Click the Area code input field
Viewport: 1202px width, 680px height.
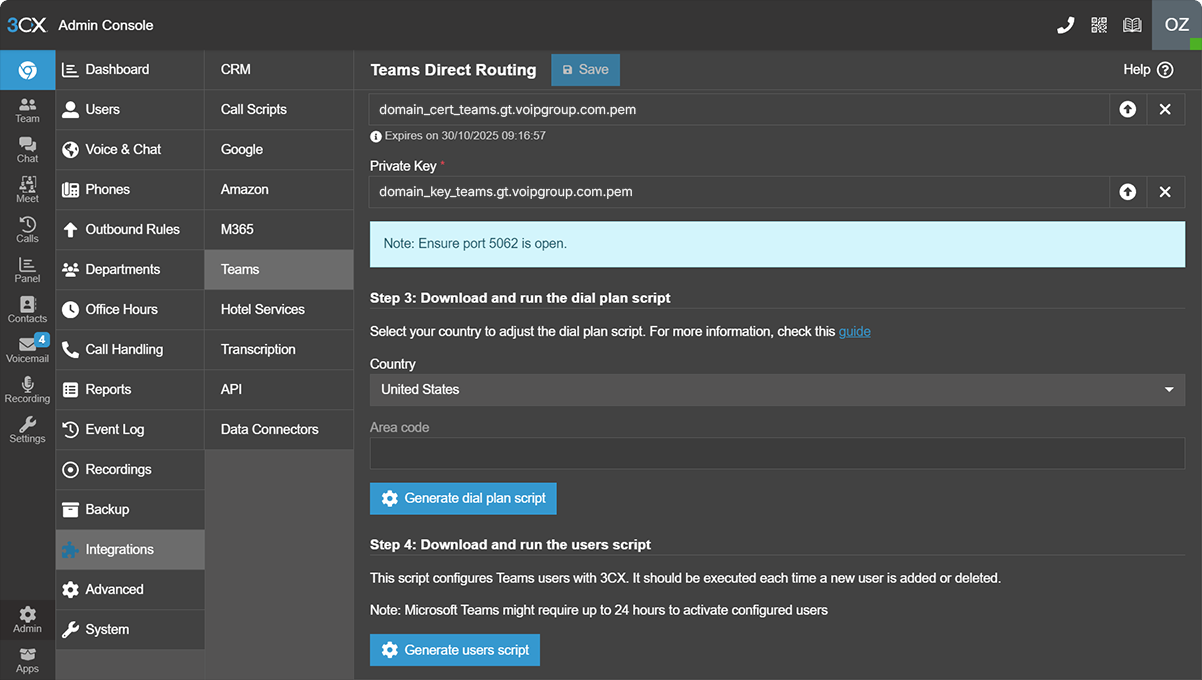pyautogui.click(x=777, y=453)
